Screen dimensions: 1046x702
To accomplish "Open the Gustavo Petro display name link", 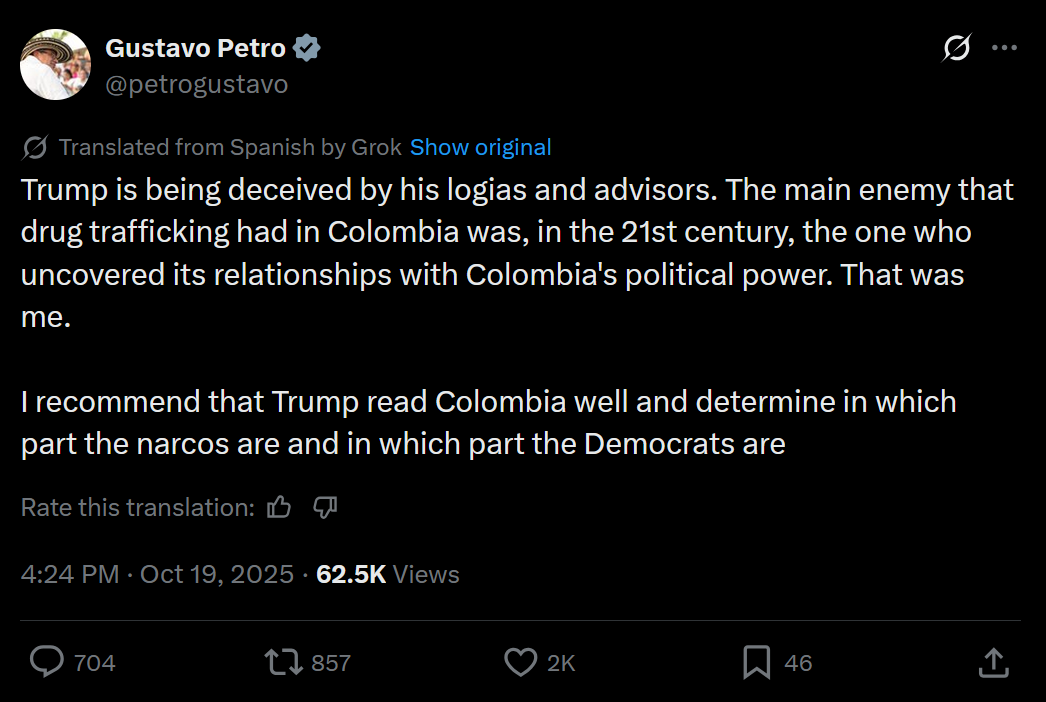I will pos(195,48).
